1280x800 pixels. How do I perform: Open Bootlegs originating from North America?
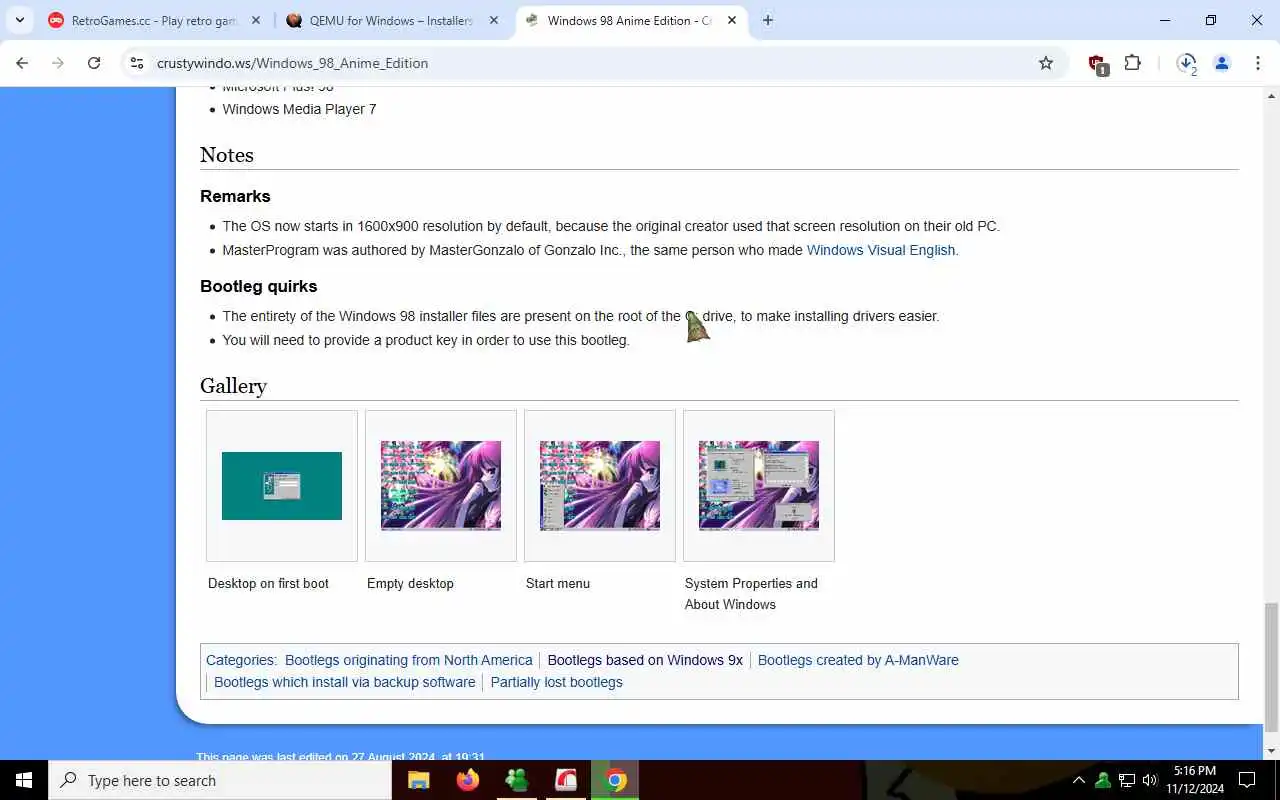408,660
